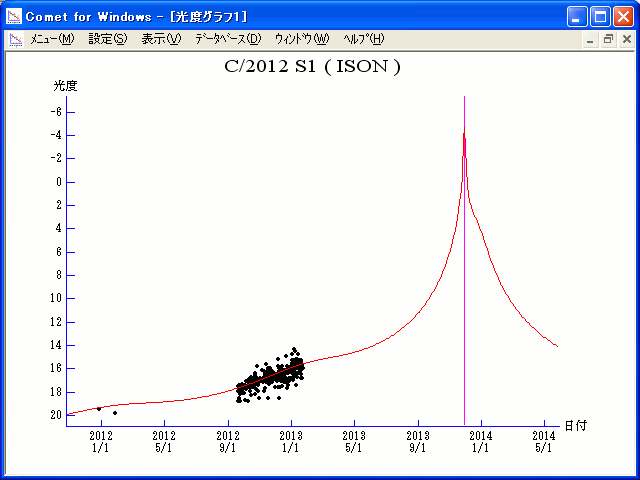Click the 2013 5/1 date axis label
This screenshot has height=480, width=640.
tap(354, 442)
